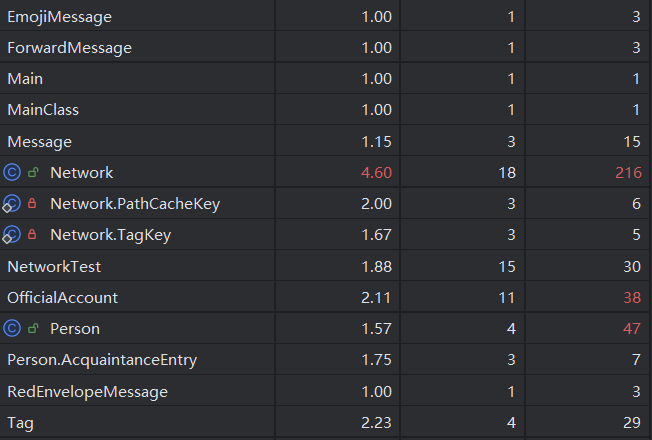Click the red lock icon beside Network.TagKey
Screen dimensions: 652x440
click(x=32, y=235)
